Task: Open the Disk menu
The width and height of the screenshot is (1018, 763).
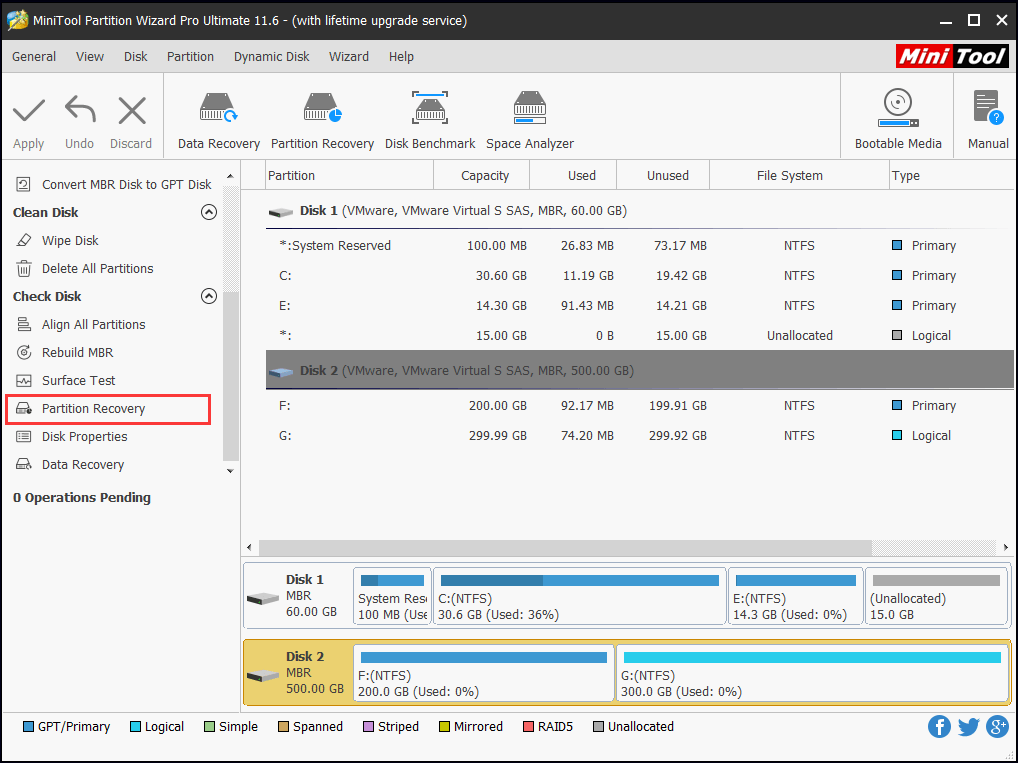Action: tap(136, 56)
